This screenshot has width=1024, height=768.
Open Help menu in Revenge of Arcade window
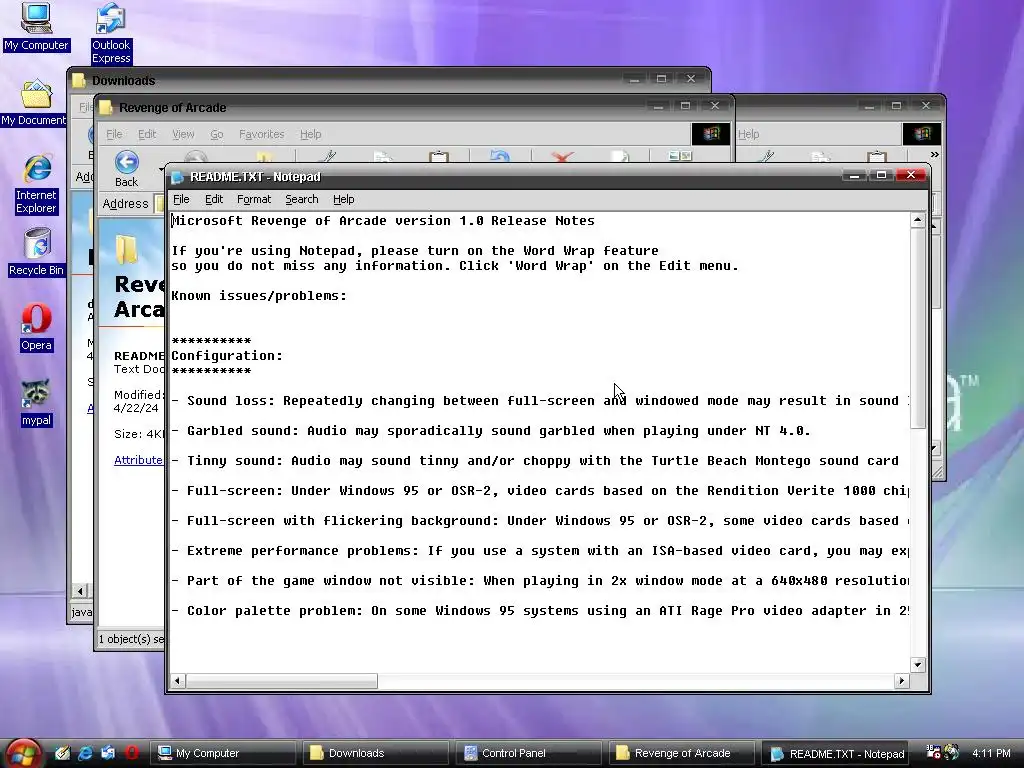[x=310, y=134]
